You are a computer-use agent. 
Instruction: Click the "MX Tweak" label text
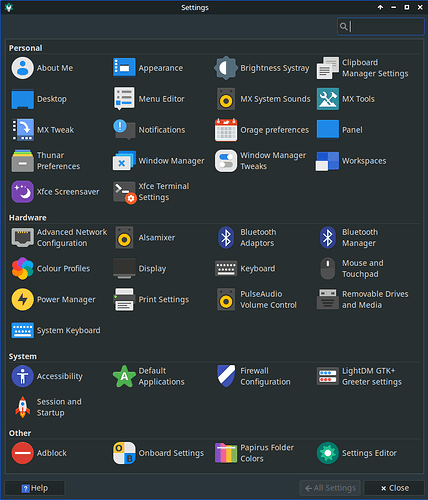click(55, 130)
